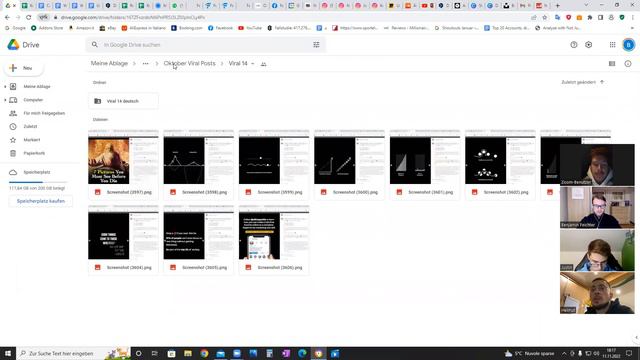
Task: Open Drive settings gear icon
Action: tap(589, 45)
